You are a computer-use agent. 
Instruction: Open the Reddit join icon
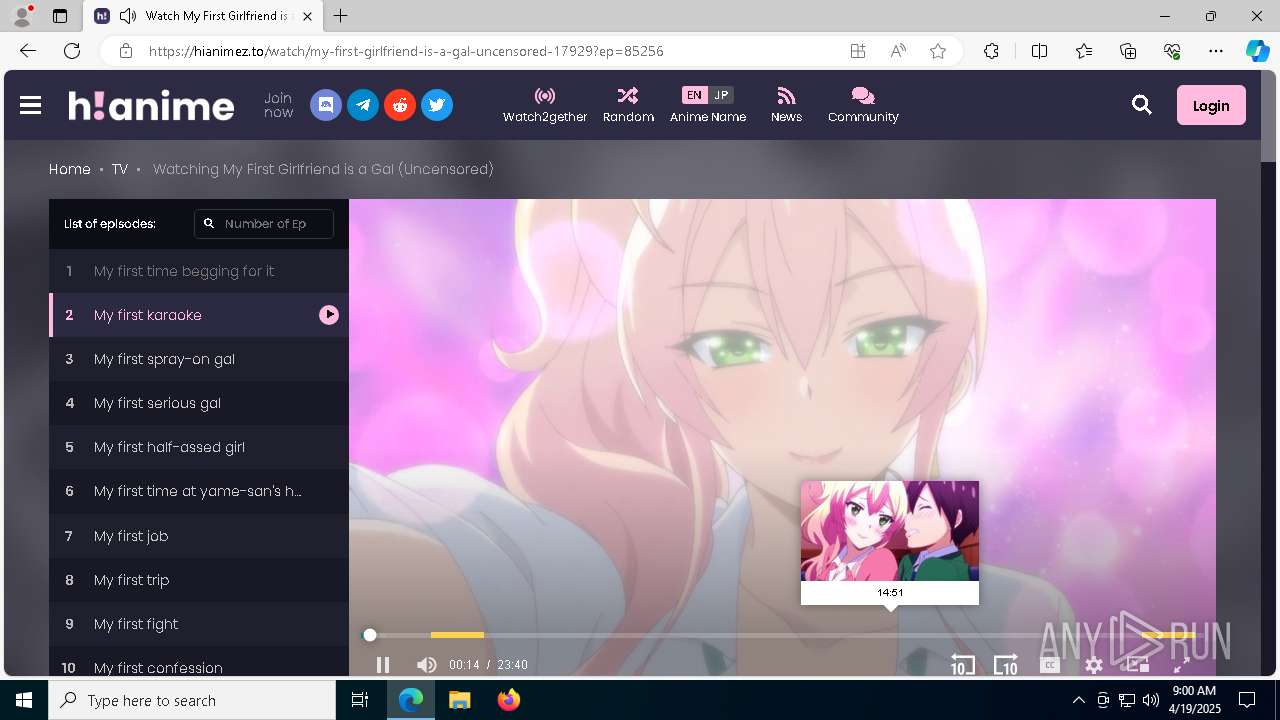coord(400,105)
